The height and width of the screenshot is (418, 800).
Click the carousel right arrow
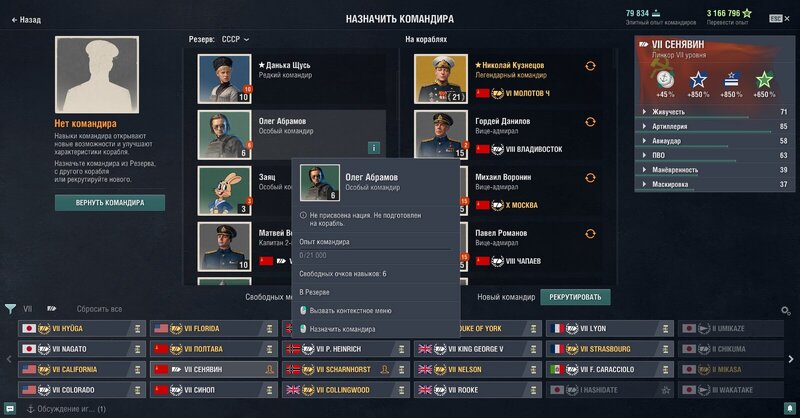[791, 359]
